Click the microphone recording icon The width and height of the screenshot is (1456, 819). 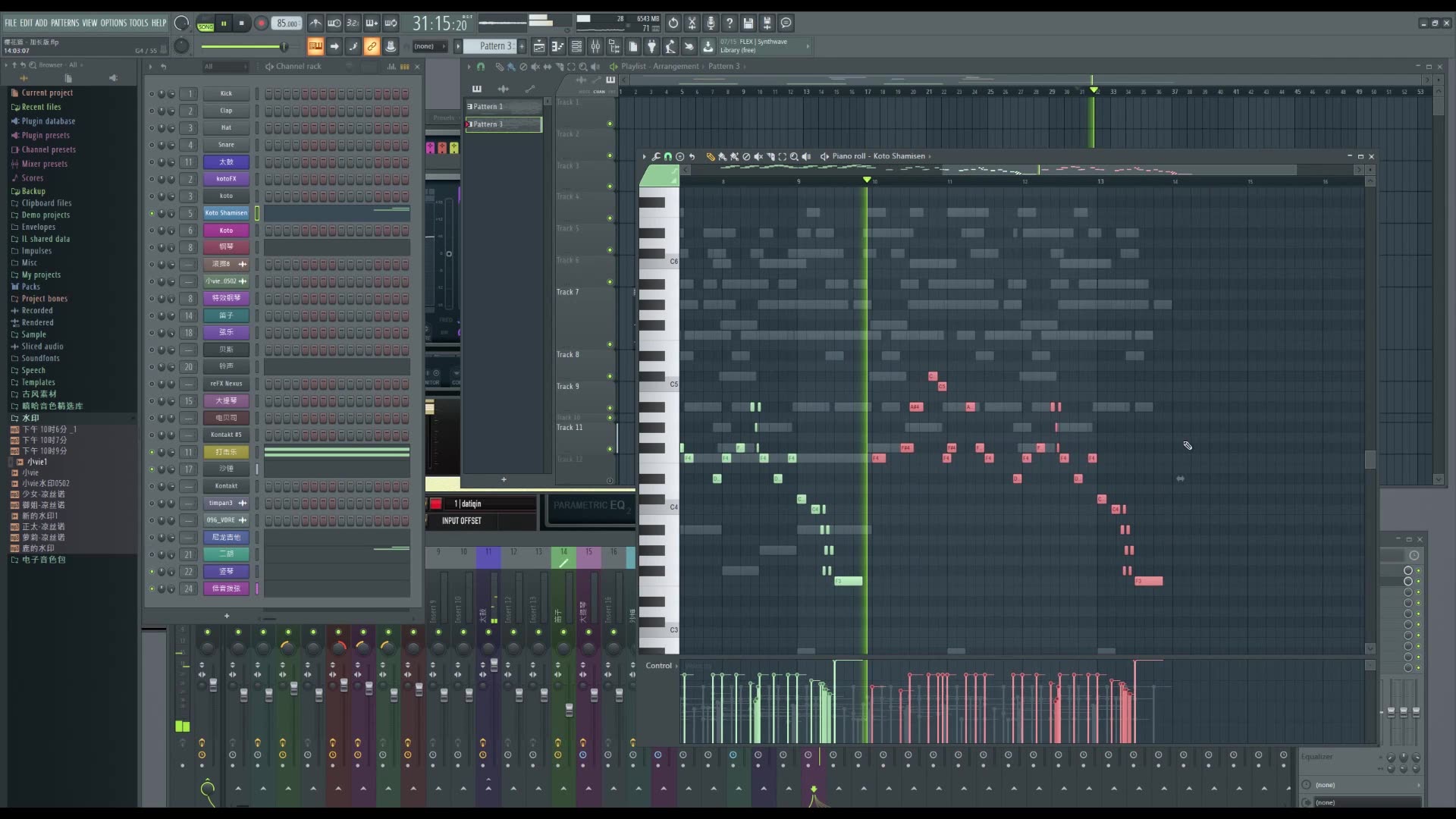(711, 23)
